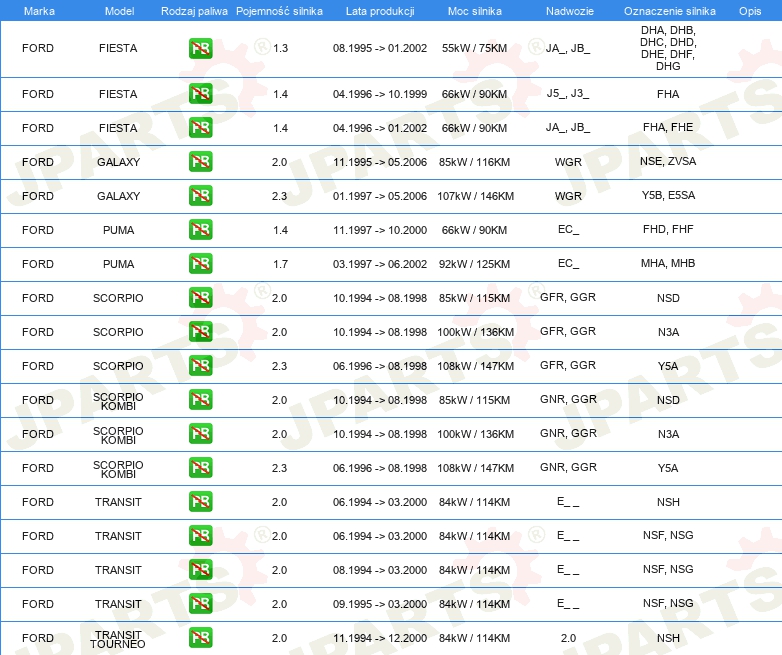Click the Opis column header
This screenshot has width=782, height=655.
click(750, 11)
